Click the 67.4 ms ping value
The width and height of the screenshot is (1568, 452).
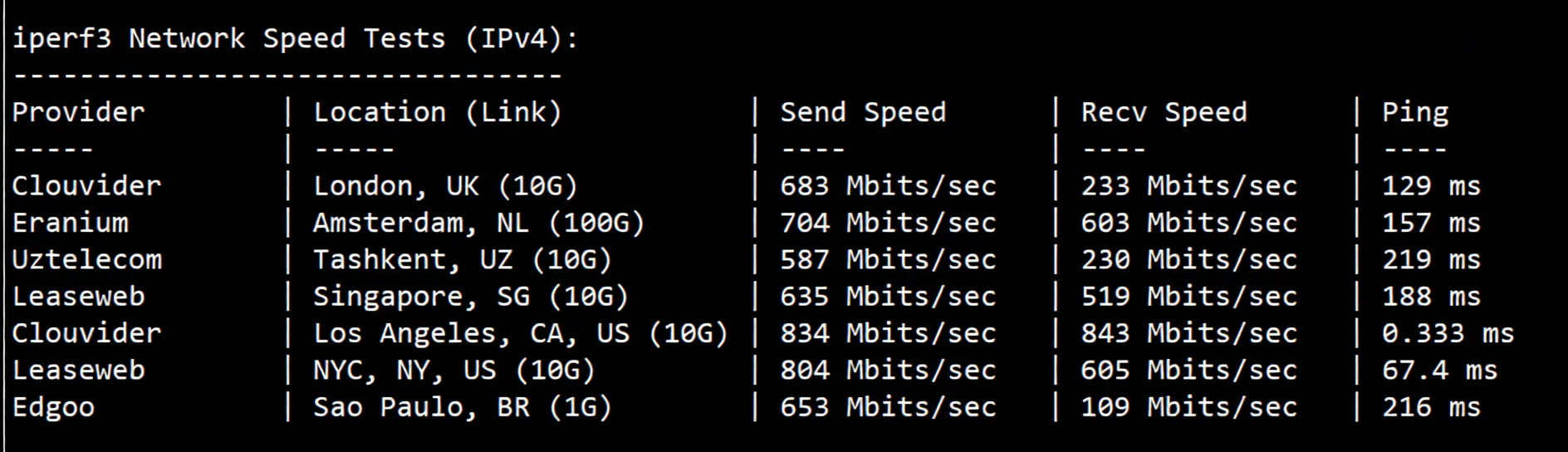(x=1439, y=371)
